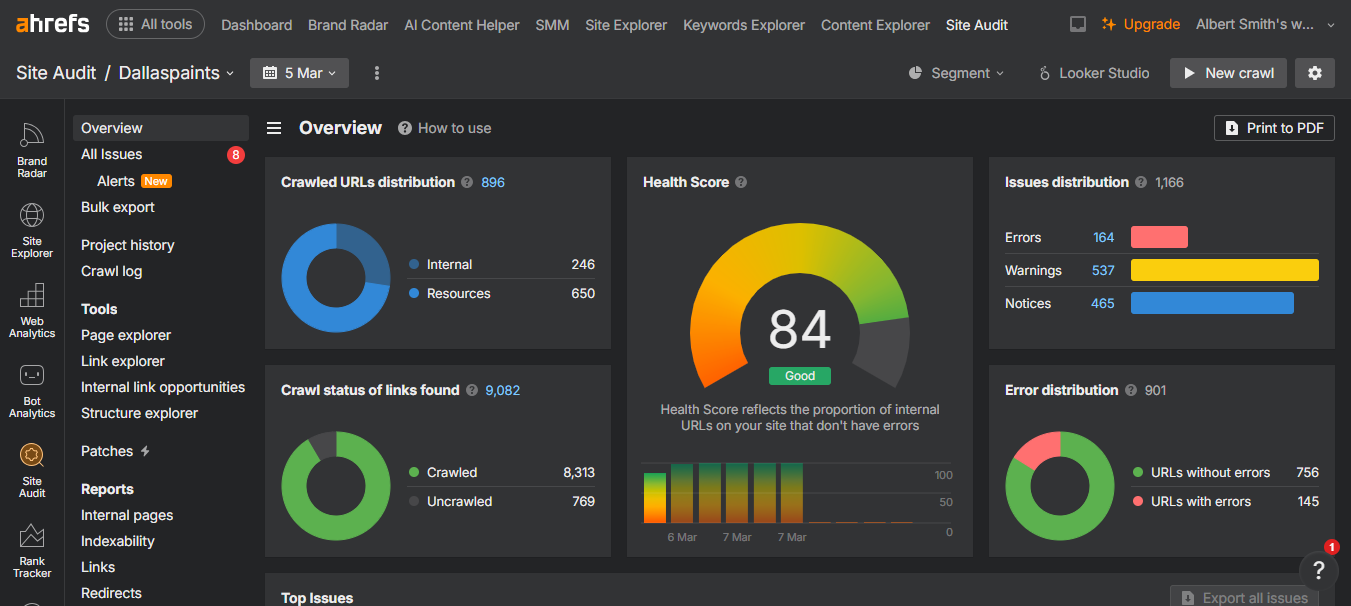Screen dimensions: 1351x606
Task: Click help icon next to Health Score
Action: click(741, 182)
